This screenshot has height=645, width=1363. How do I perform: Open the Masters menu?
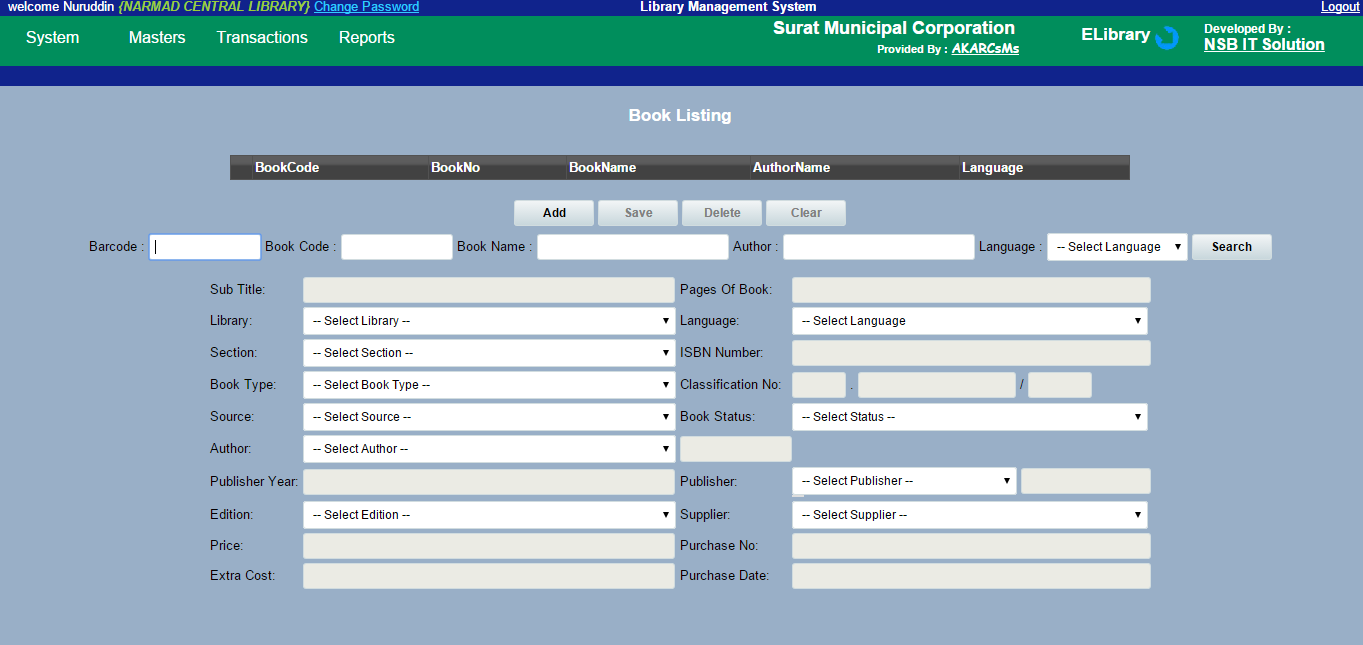coord(157,38)
